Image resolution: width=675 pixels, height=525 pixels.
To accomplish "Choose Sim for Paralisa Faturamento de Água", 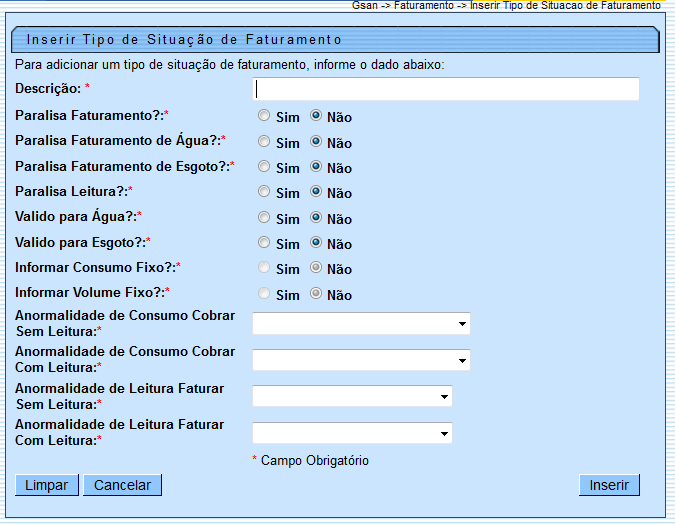I will pos(264,142).
